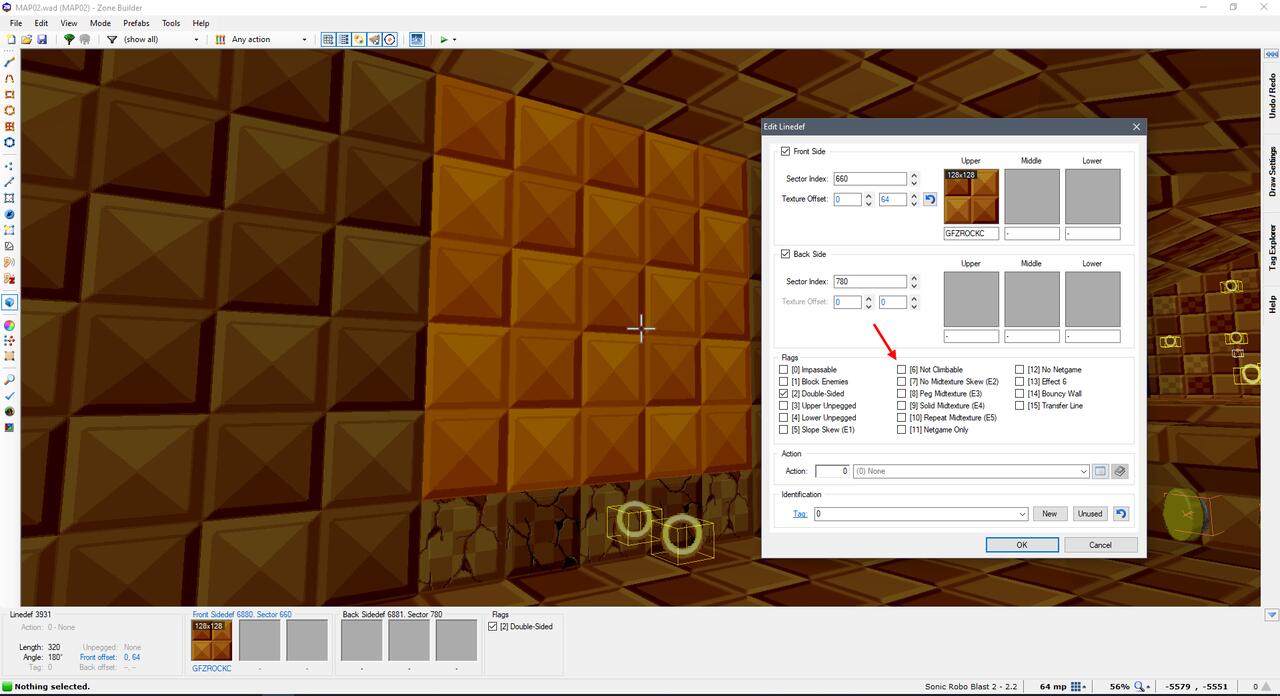Screen dimensions: 1280x696
Task: Uncheck the Front Side checkbox
Action: pyautogui.click(x=785, y=151)
